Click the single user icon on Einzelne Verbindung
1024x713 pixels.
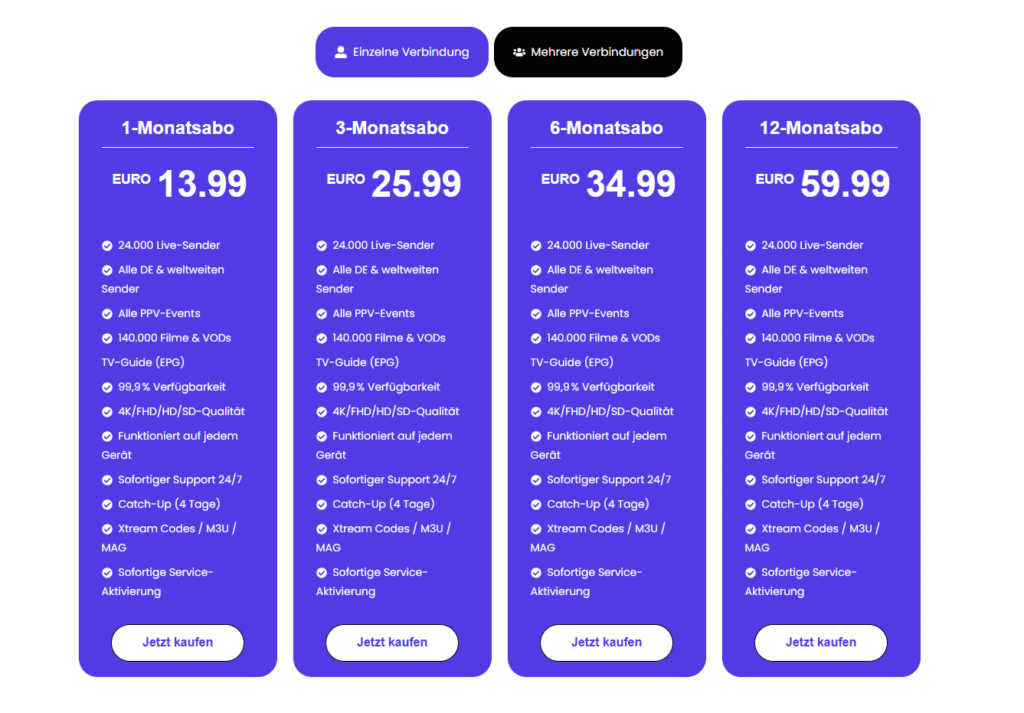[341, 52]
